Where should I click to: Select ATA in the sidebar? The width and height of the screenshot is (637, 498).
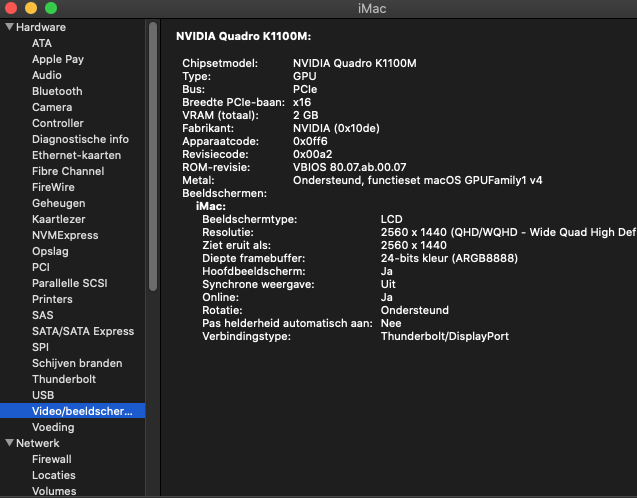42,43
